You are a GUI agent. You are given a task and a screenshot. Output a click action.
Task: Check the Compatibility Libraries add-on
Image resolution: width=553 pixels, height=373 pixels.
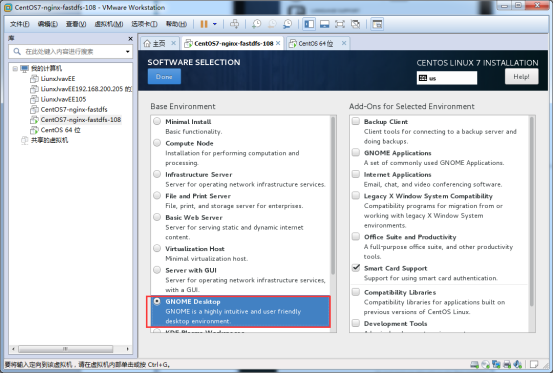(356, 292)
